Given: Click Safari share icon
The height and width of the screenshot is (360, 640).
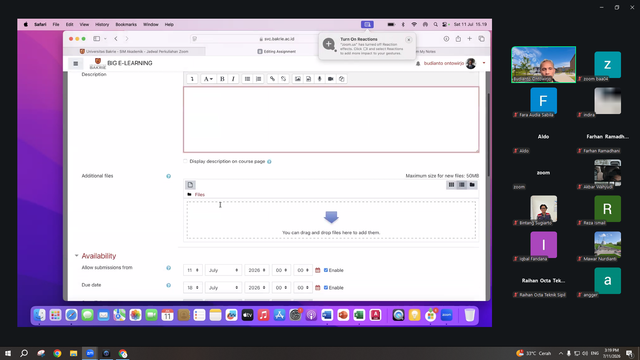Looking at the screenshot, I should pyautogui.click(x=458, y=39).
